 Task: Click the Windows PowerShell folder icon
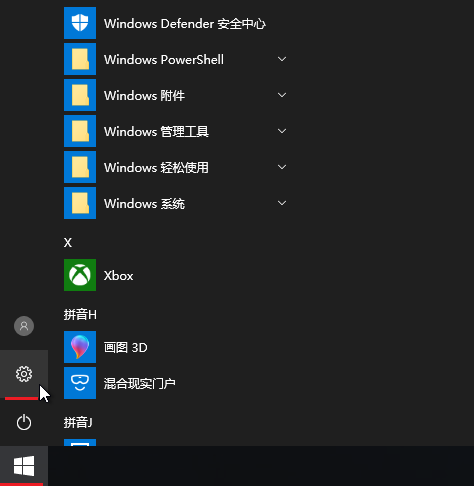tap(80, 59)
